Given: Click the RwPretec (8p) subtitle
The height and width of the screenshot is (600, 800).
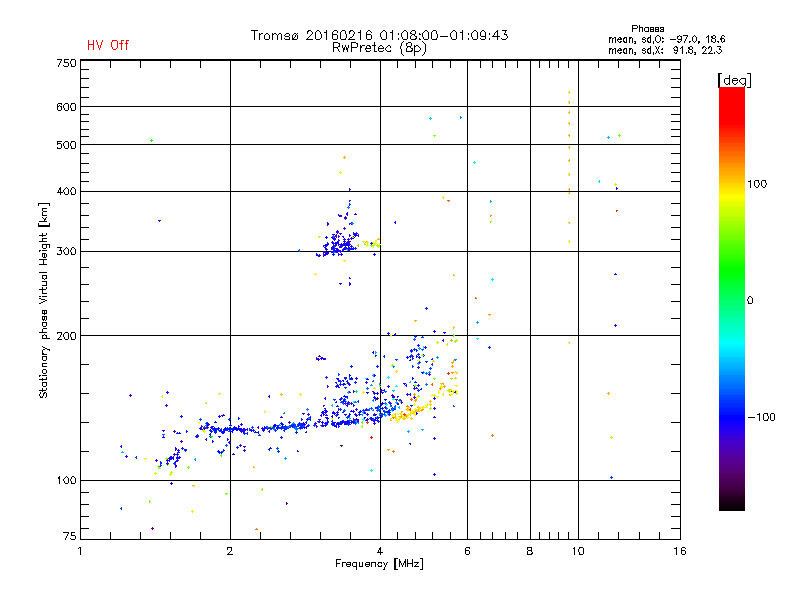Looking at the screenshot, I should coord(379,48).
